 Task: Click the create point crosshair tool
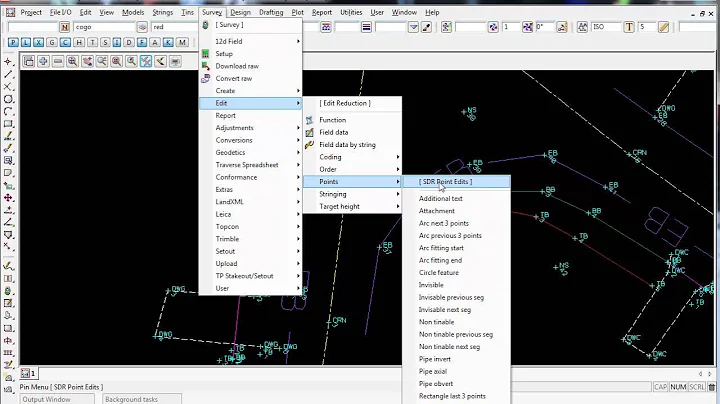8,62
